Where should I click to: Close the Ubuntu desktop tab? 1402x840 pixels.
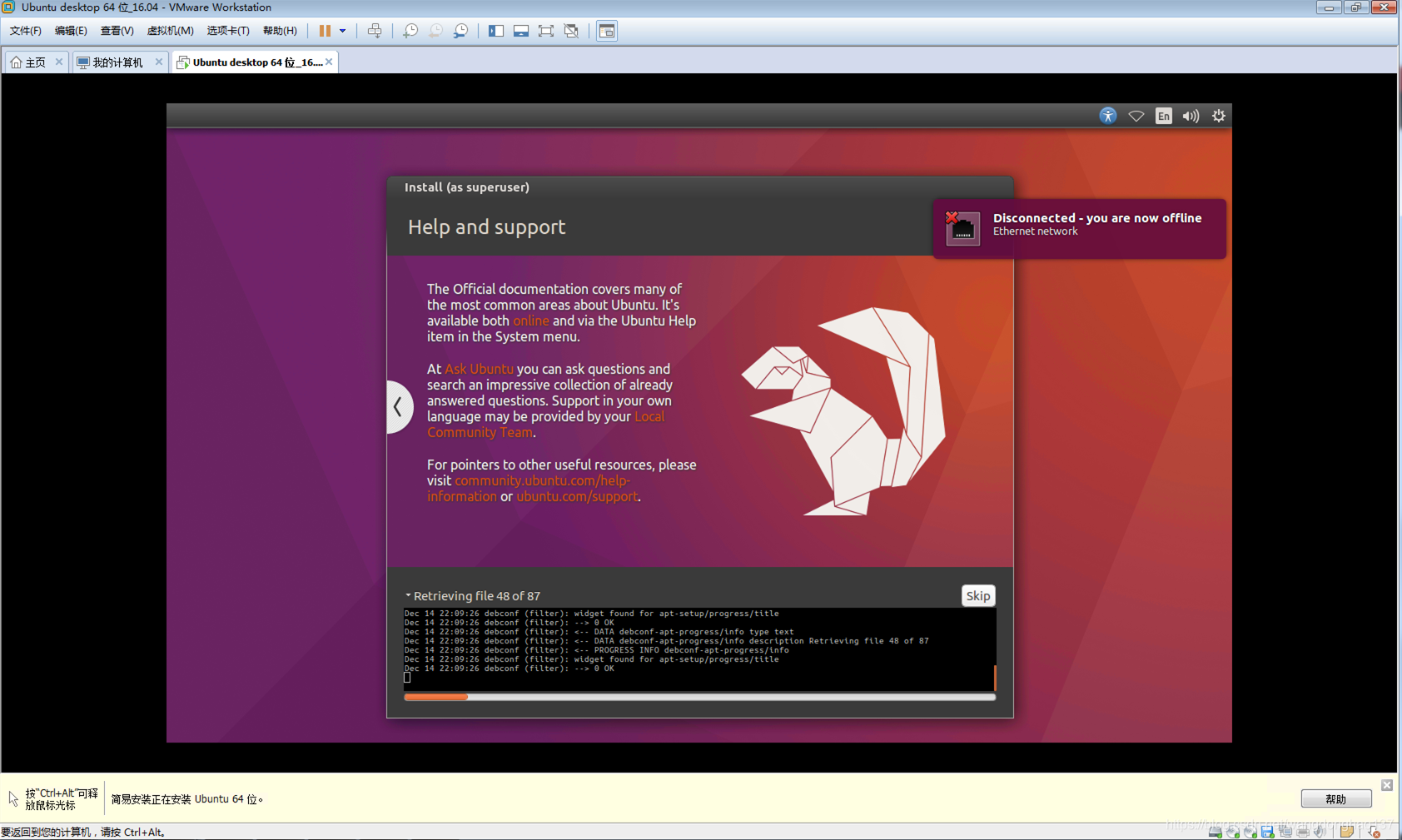tap(329, 62)
